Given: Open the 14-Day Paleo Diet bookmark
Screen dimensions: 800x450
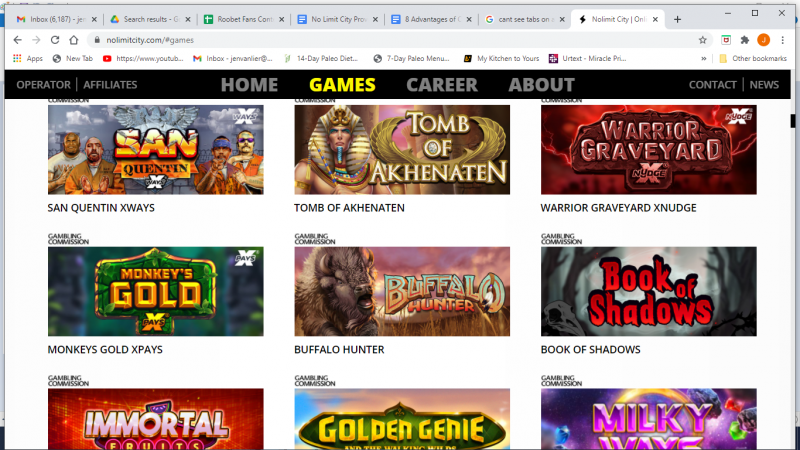Looking at the screenshot, I should (x=321, y=59).
